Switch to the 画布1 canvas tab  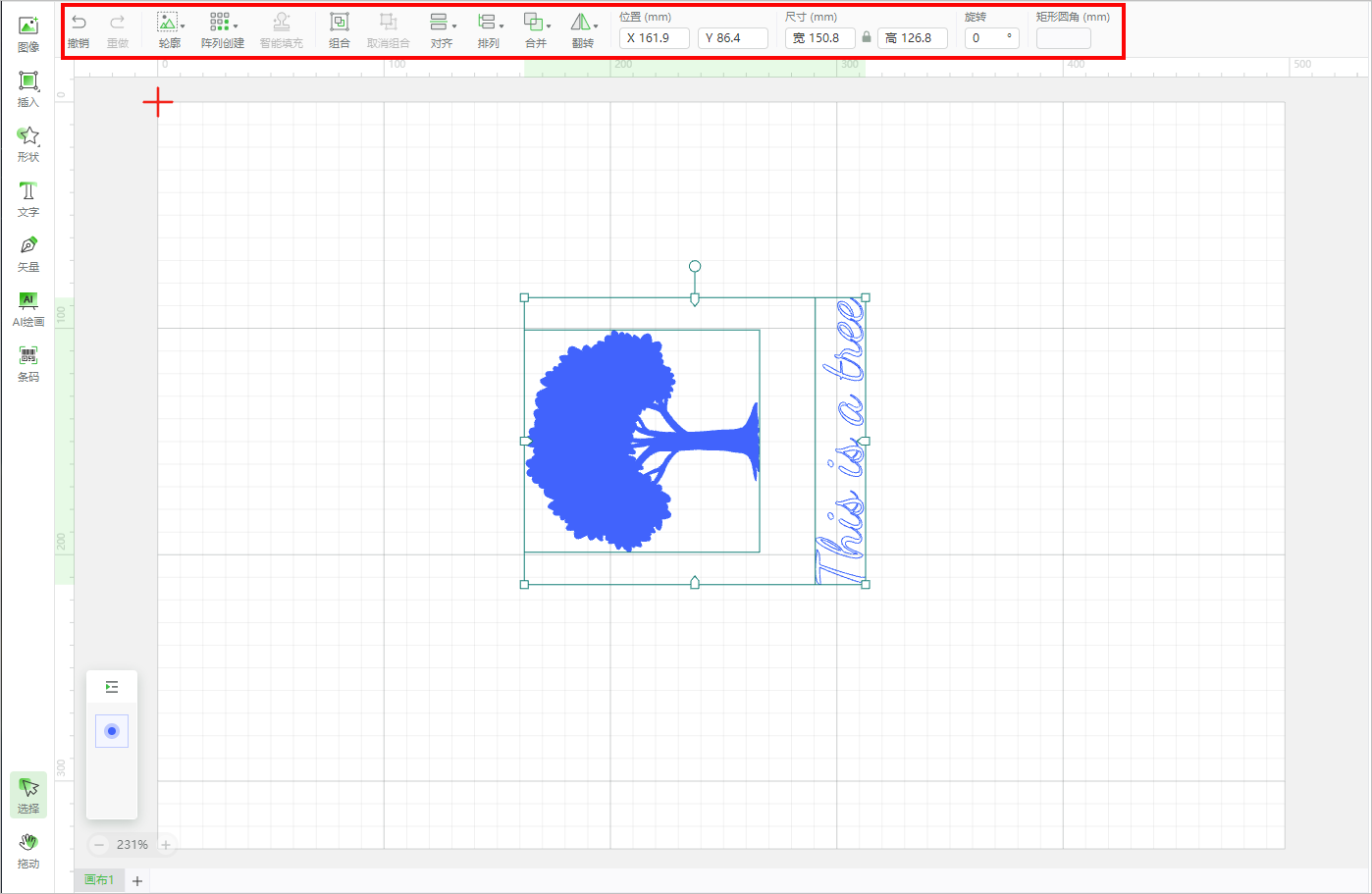tap(99, 880)
